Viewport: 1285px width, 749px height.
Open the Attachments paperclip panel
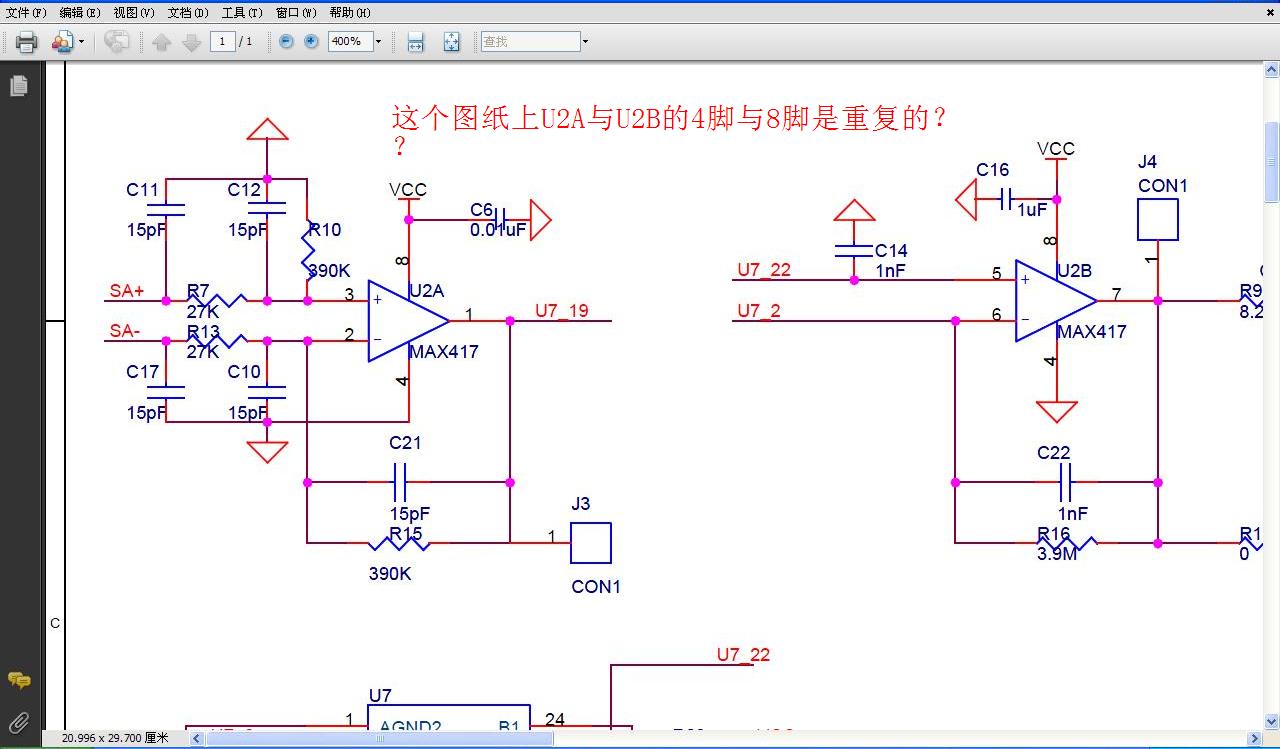[18, 721]
